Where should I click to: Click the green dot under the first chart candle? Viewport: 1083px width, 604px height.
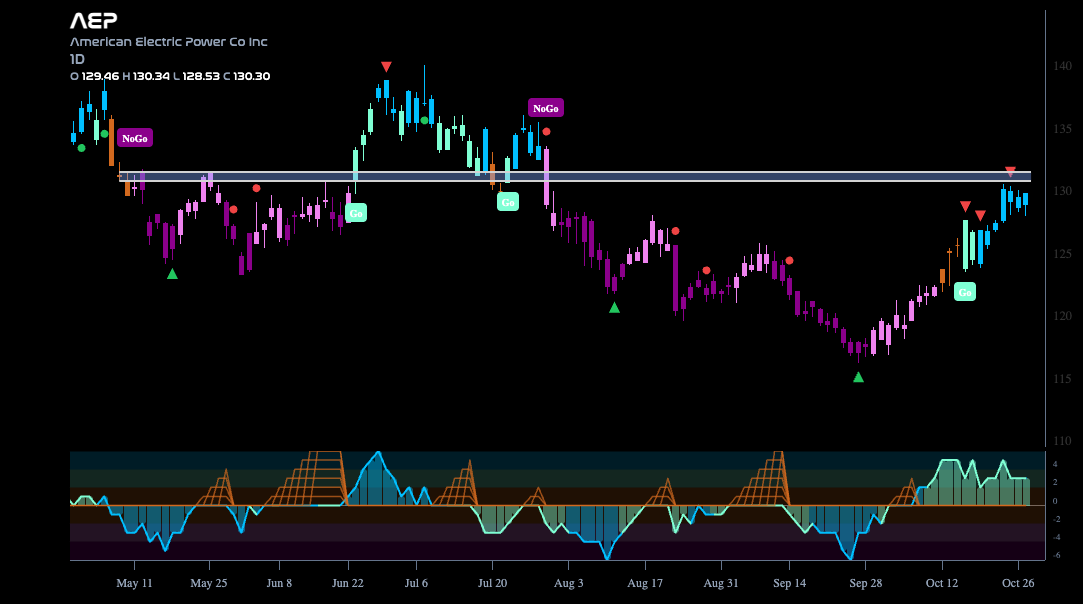[82, 148]
